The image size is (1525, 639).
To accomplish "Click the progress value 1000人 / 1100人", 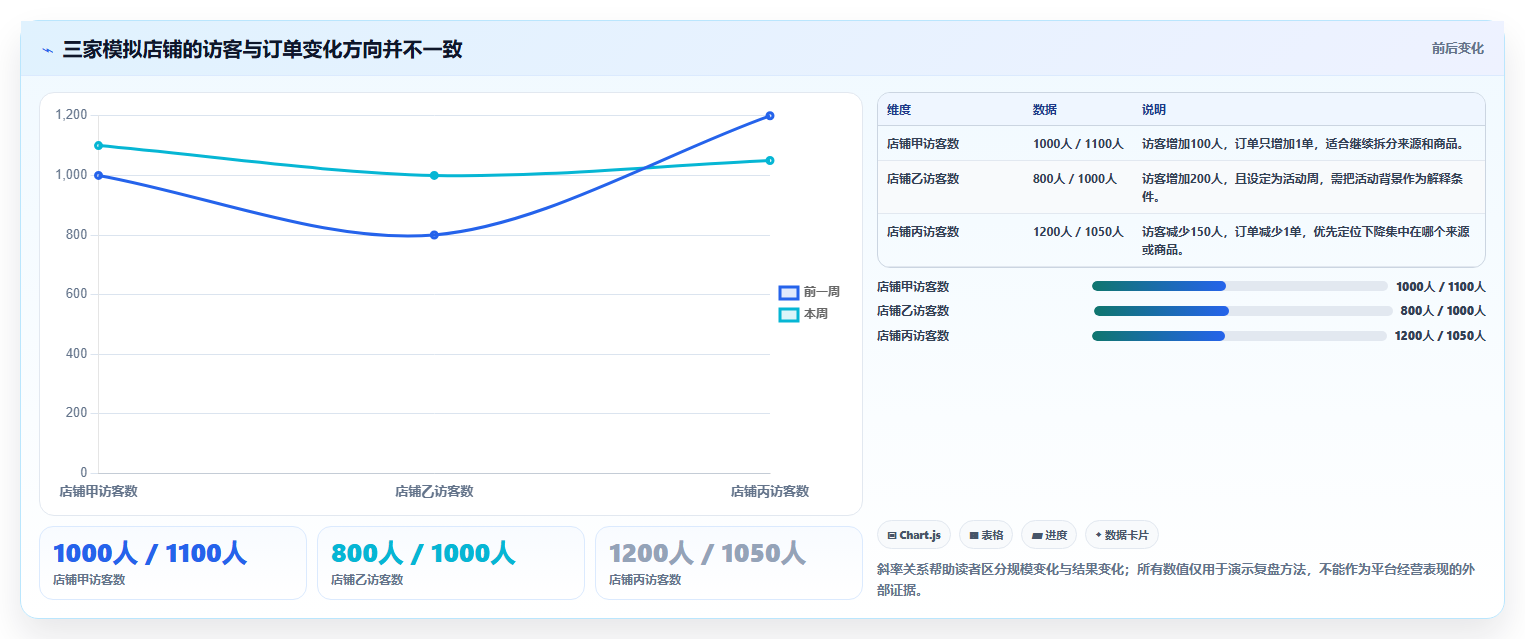I will point(1441,287).
